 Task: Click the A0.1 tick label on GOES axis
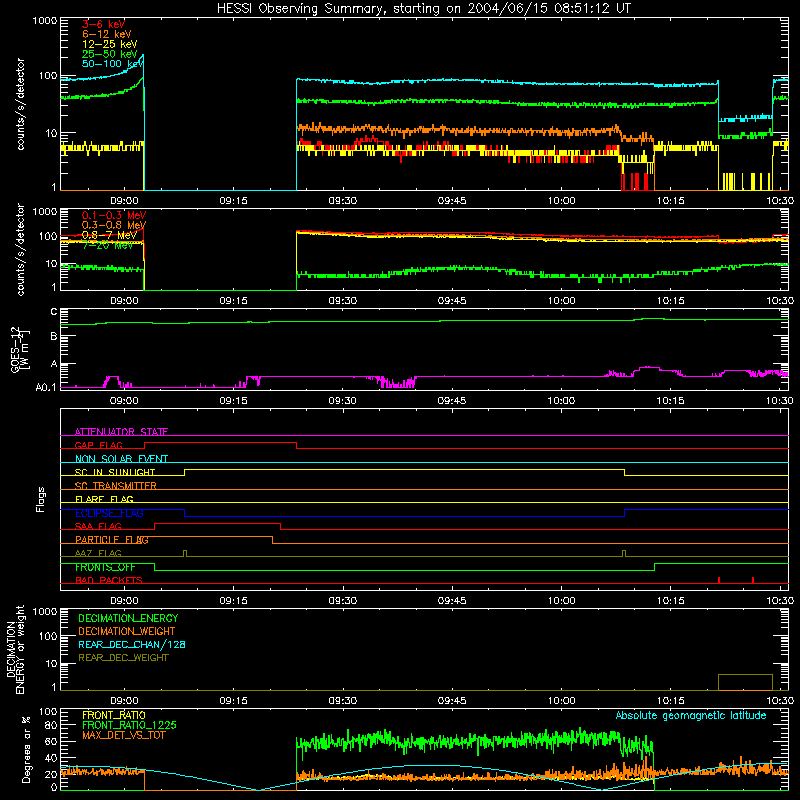46,388
